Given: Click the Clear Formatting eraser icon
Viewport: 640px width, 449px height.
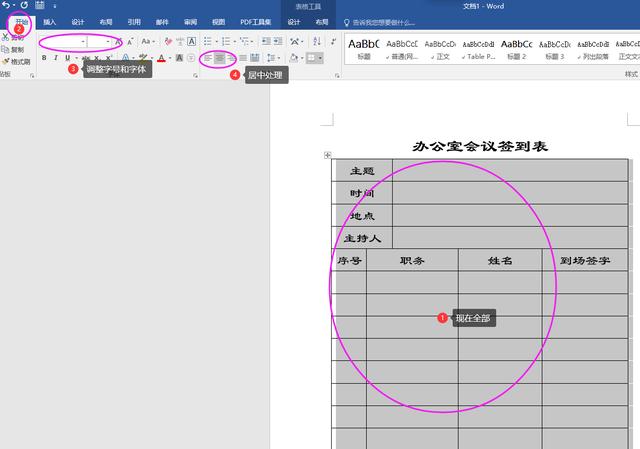Looking at the screenshot, I should tap(168, 42).
